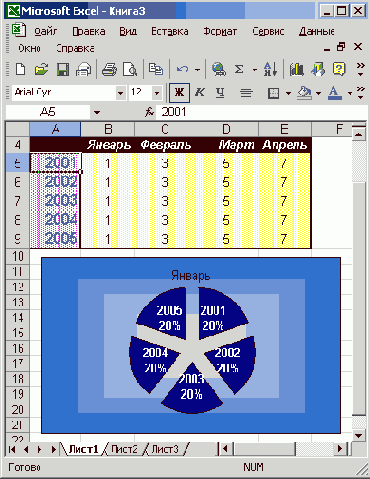Image resolution: width=370 pixels, height=479 pixels.
Task: Click the fax/email printer icon next to Save
Action: [83, 70]
